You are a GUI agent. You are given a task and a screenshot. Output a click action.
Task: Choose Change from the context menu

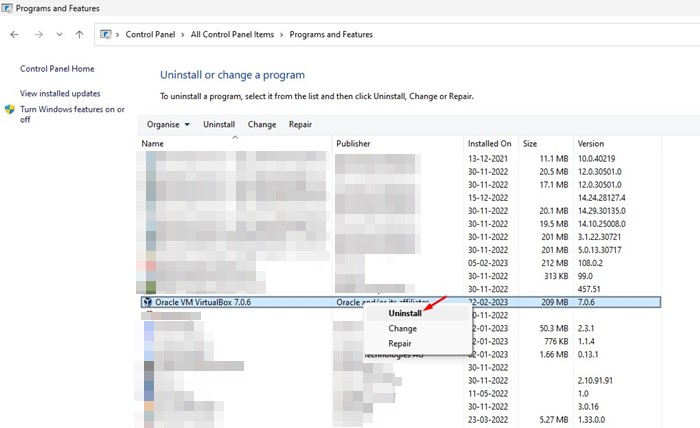402,328
